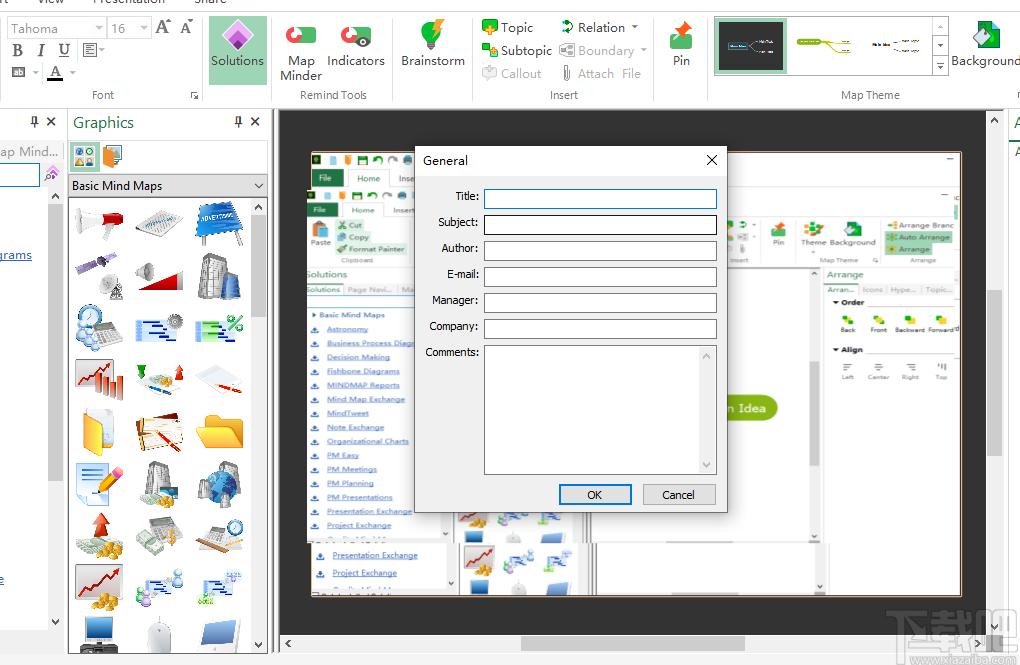The height and width of the screenshot is (665, 1020).
Task: Select the green branch map theme
Action: tap(824, 46)
